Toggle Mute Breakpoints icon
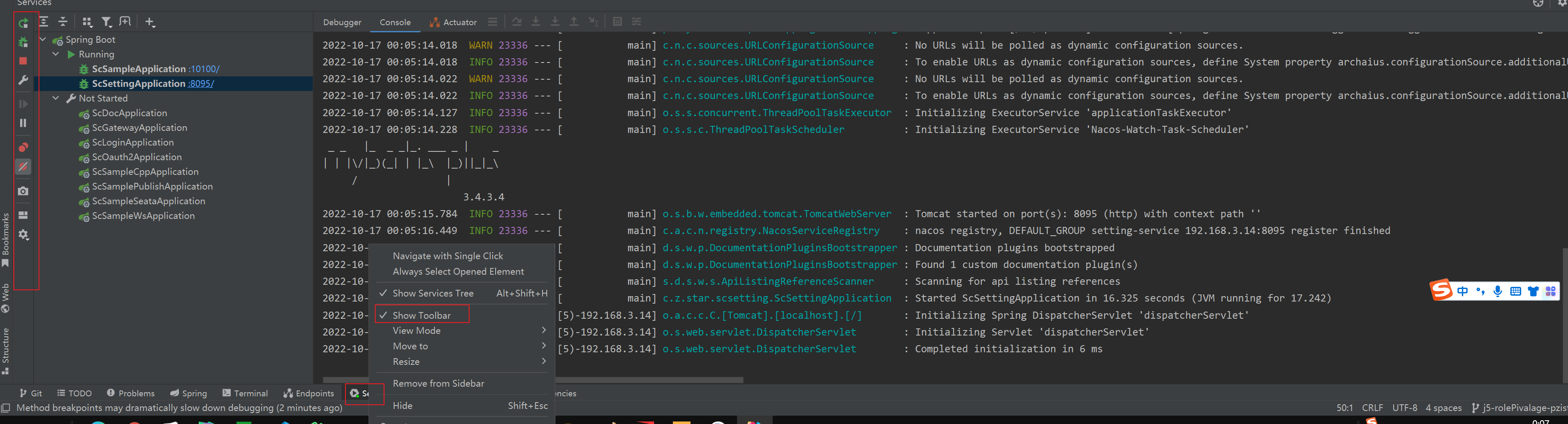 click(x=23, y=166)
